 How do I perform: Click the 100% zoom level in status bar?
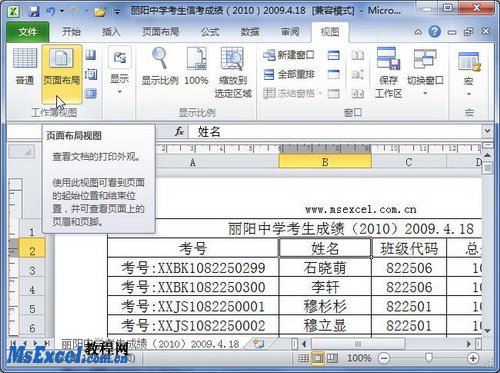[x=359, y=358]
